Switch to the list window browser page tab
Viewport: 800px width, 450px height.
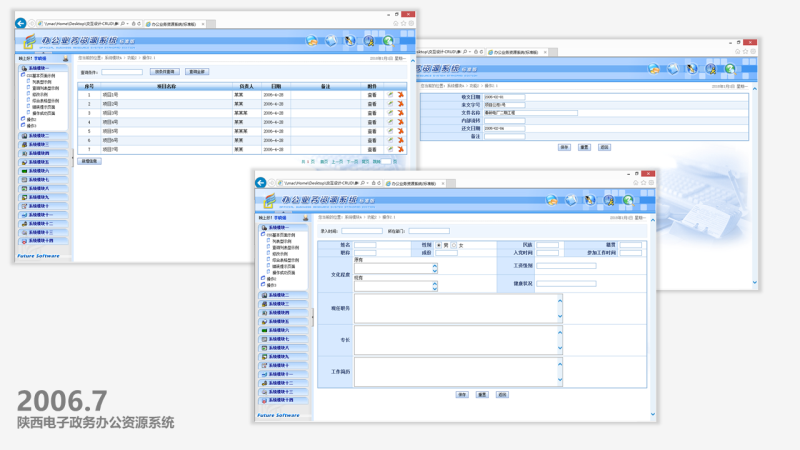(x=175, y=24)
